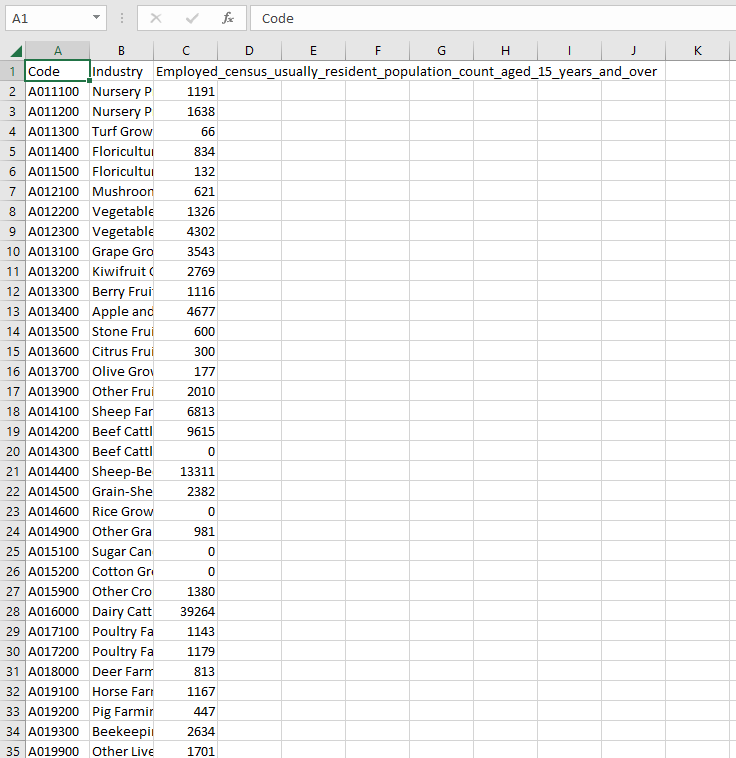Click the Select All corner triangle

click(16, 51)
